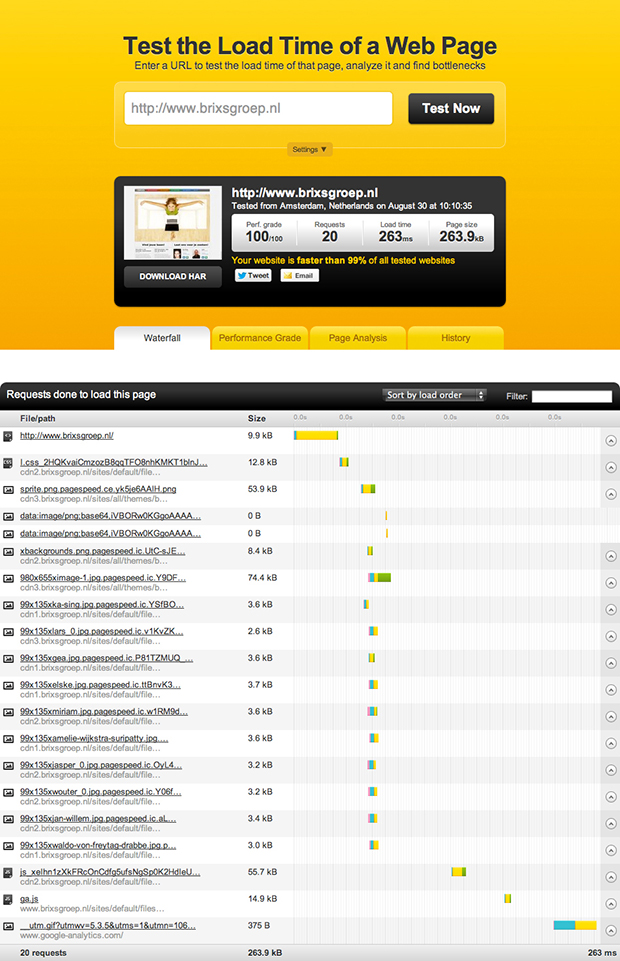Open the http://www.brixsgroep.nl/ request link
The height and width of the screenshot is (961, 620).
pos(67,436)
